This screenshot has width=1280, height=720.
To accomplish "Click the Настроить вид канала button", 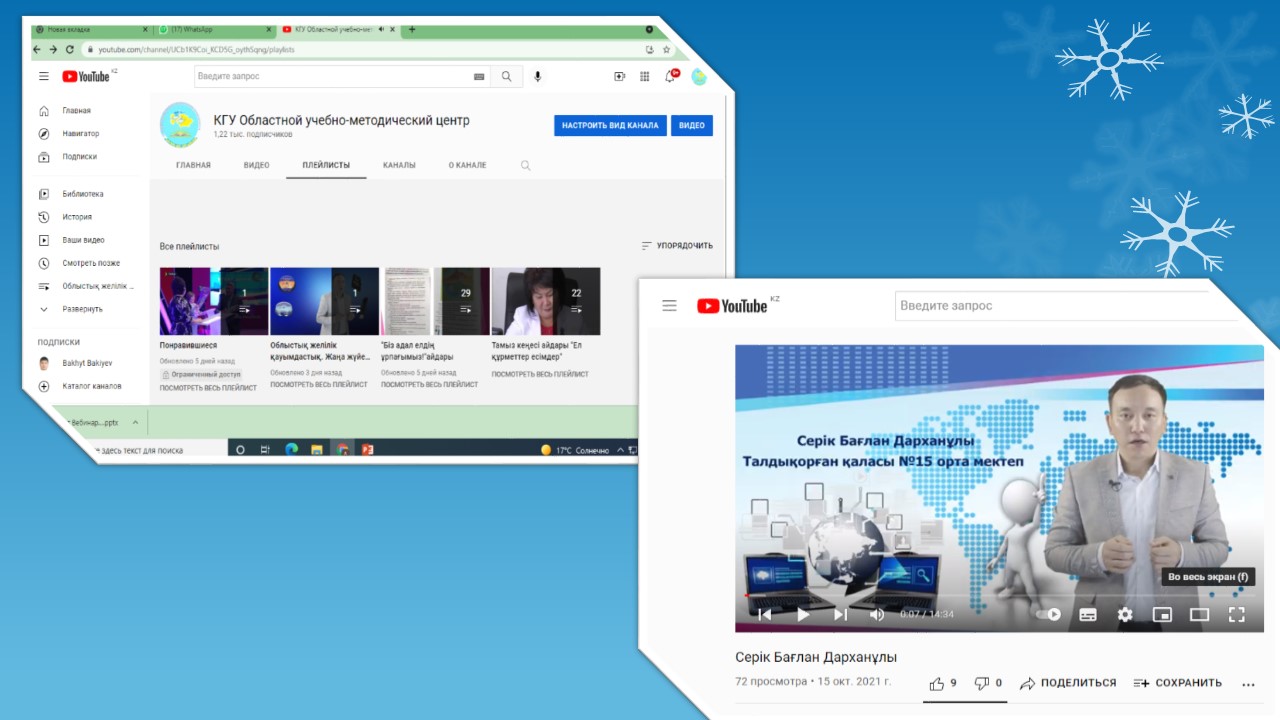I will click(610, 126).
